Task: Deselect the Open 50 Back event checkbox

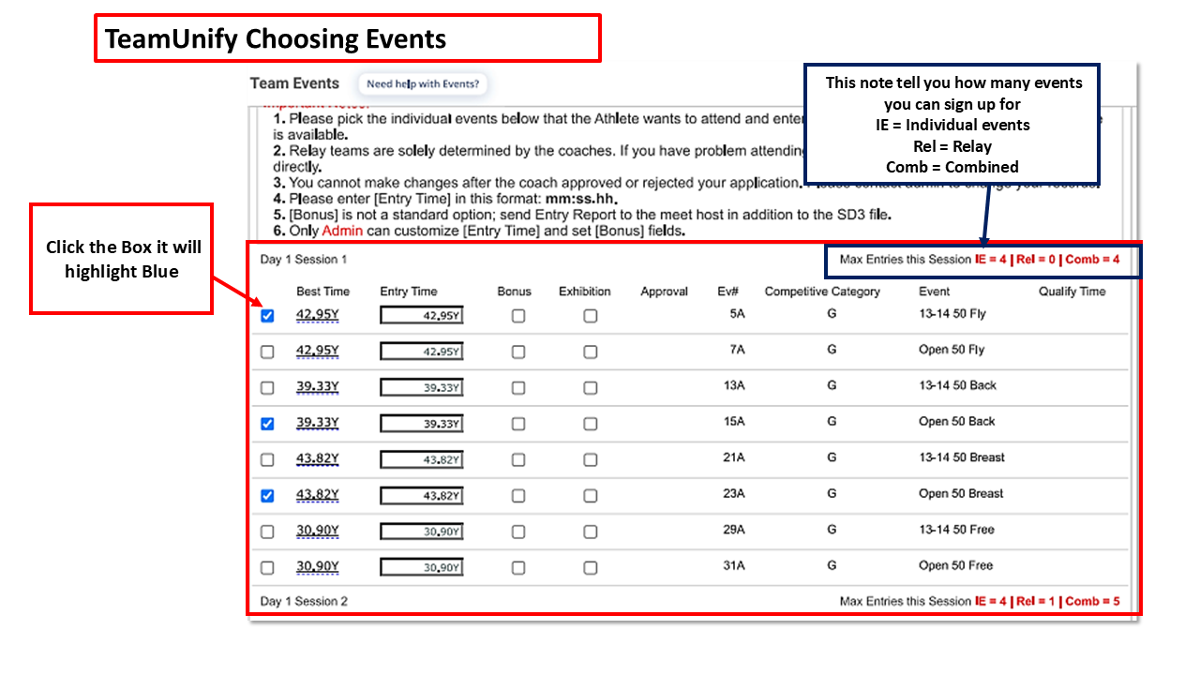Action: point(267,424)
